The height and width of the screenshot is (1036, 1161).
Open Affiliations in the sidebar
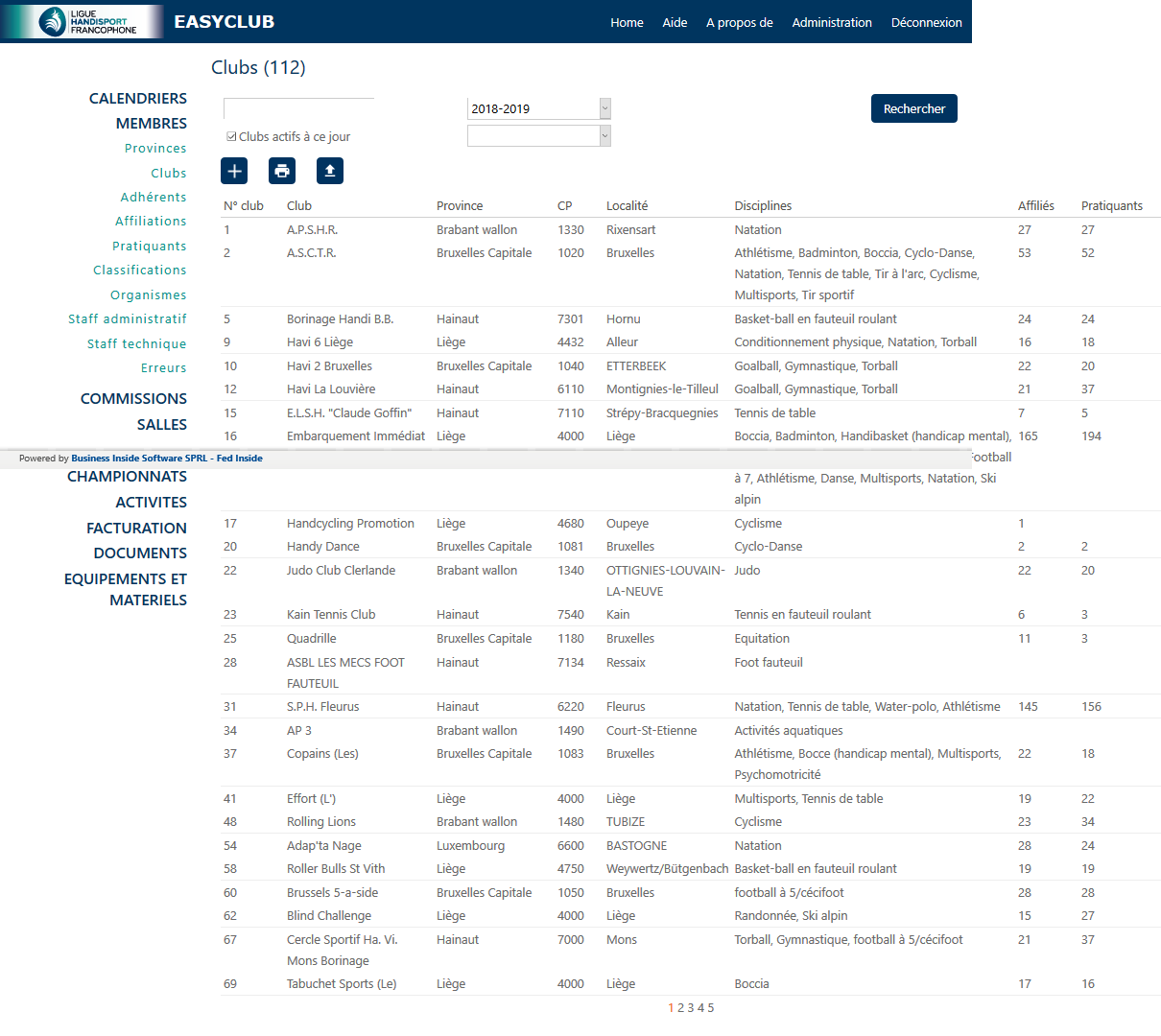point(151,221)
